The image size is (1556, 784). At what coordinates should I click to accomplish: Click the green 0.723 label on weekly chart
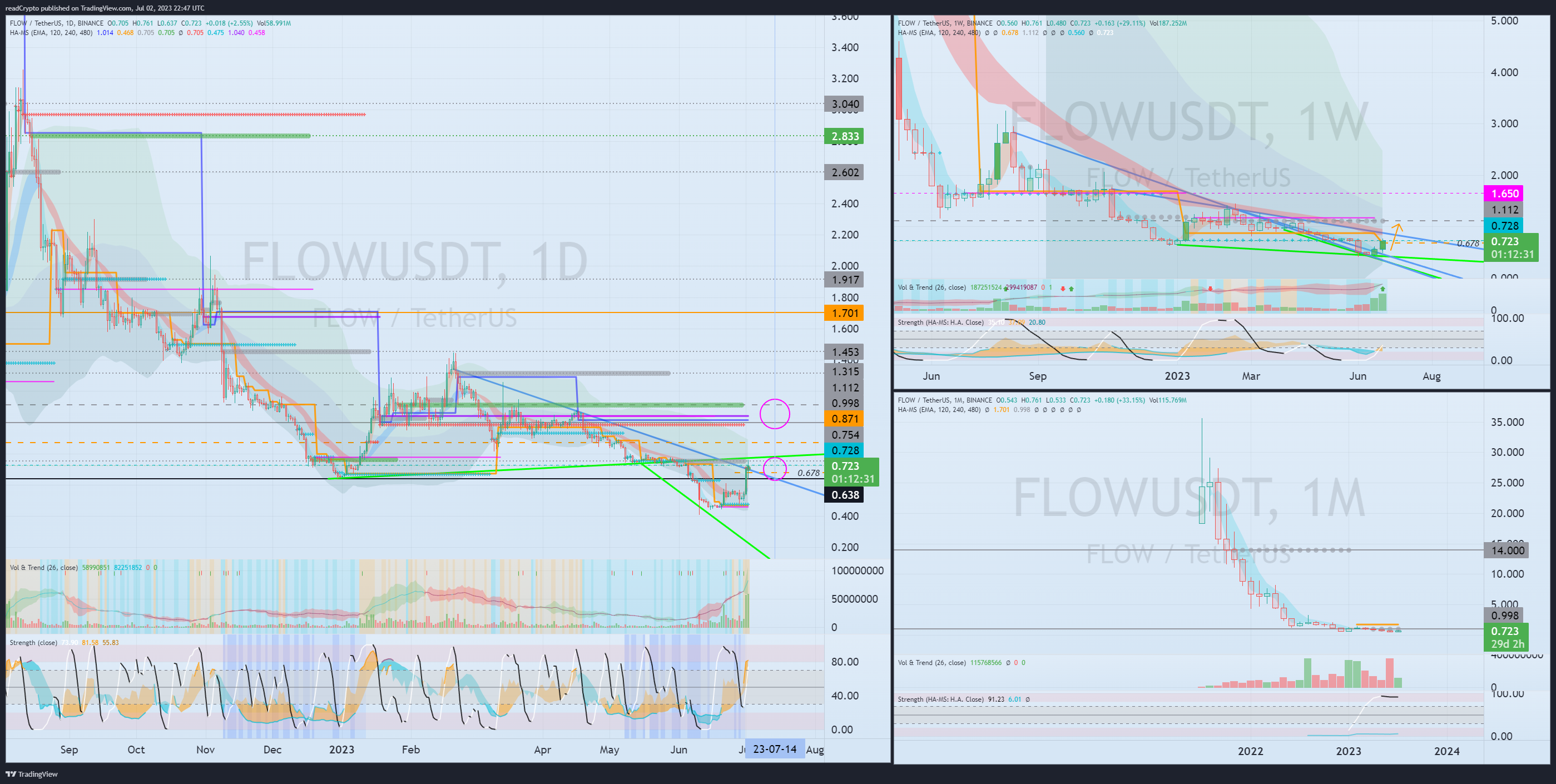[1512, 247]
